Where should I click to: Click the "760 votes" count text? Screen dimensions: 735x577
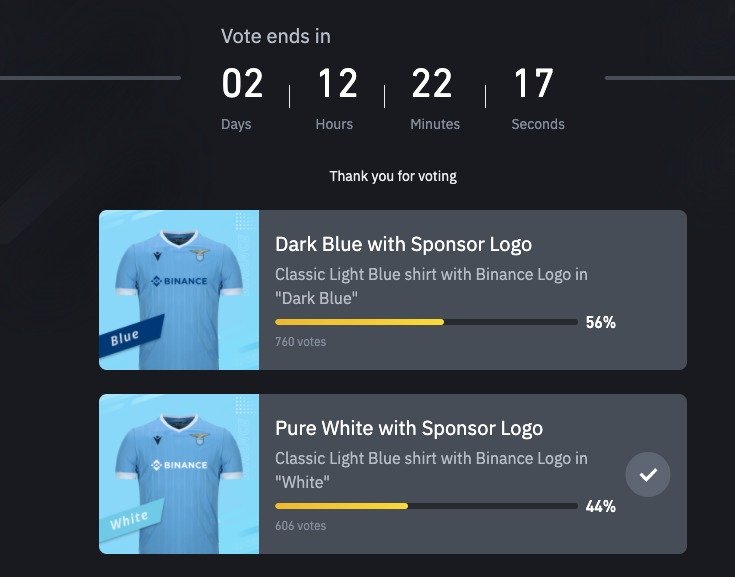pyautogui.click(x=300, y=342)
